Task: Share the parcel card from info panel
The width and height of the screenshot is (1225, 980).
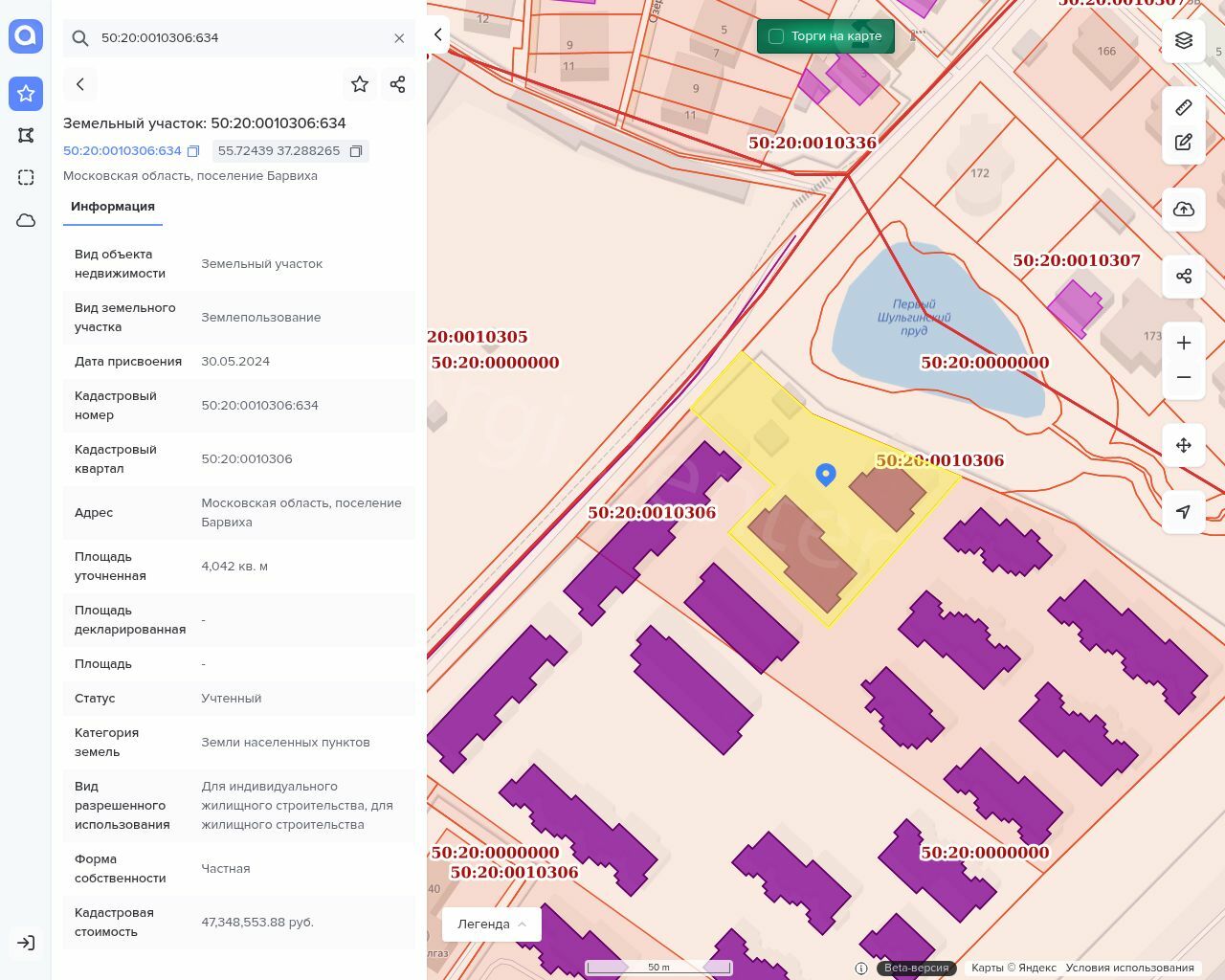Action: pyautogui.click(x=398, y=84)
